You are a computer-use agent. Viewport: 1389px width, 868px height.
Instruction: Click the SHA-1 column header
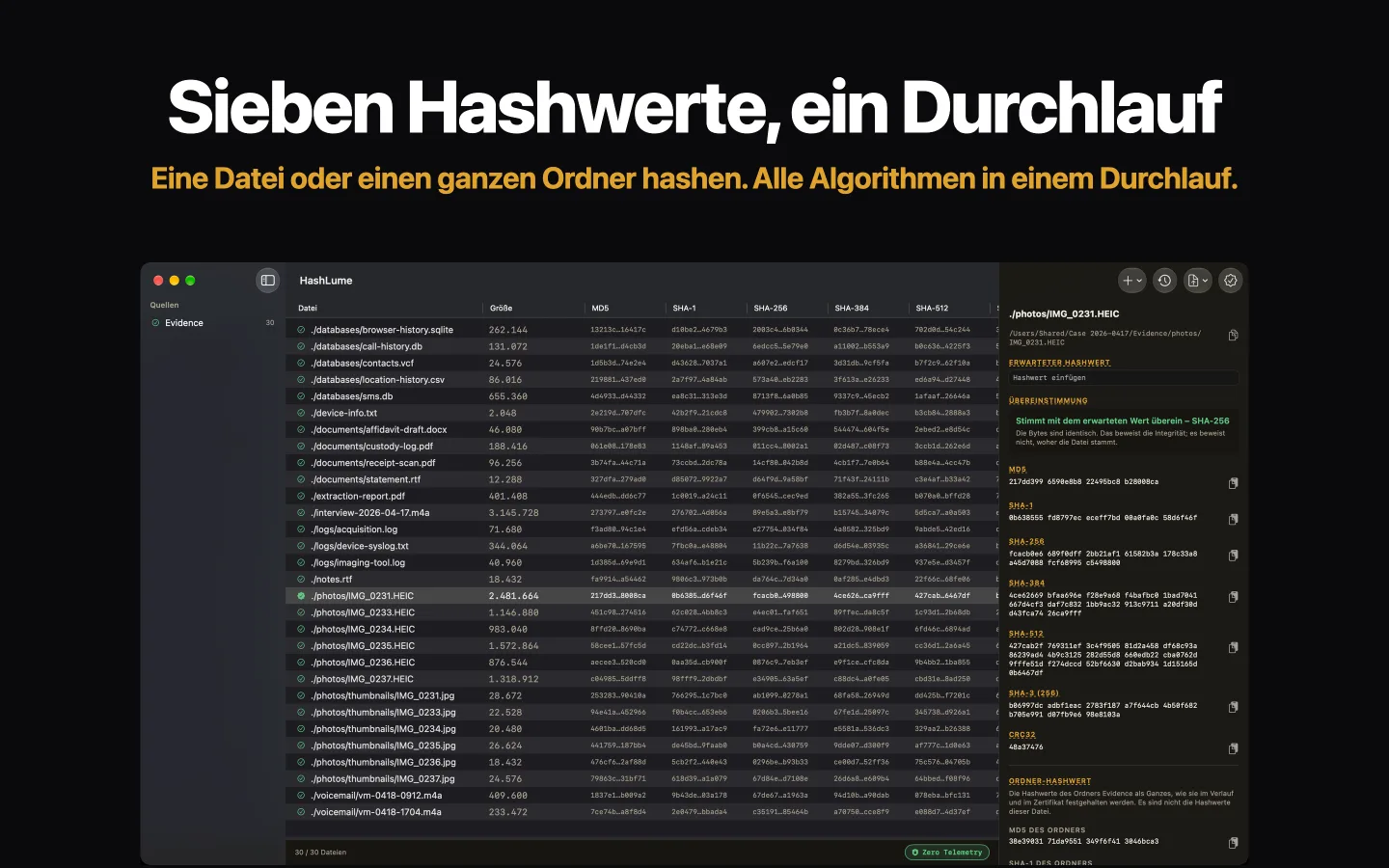(x=684, y=309)
